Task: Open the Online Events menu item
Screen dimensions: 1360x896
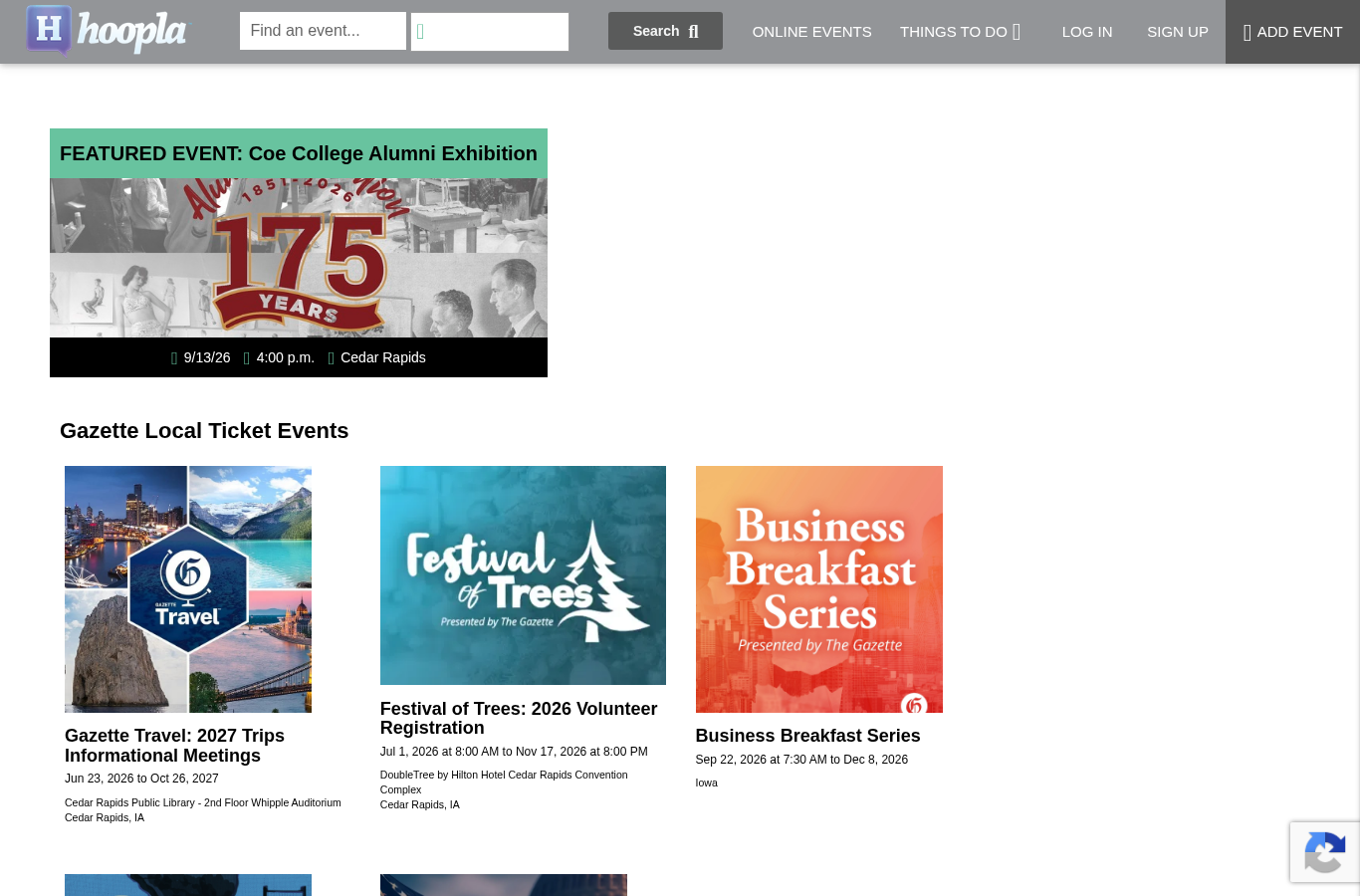Action: pos(811,32)
